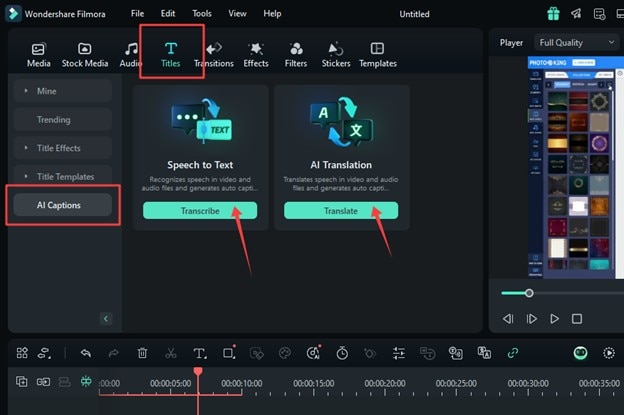The width and height of the screenshot is (624, 415).
Task: Redo the last action
Action: pyautogui.click(x=114, y=353)
